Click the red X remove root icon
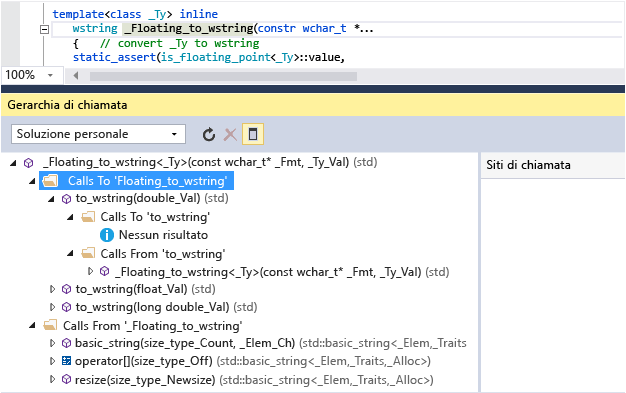This screenshot has height=393, width=626. 230,134
